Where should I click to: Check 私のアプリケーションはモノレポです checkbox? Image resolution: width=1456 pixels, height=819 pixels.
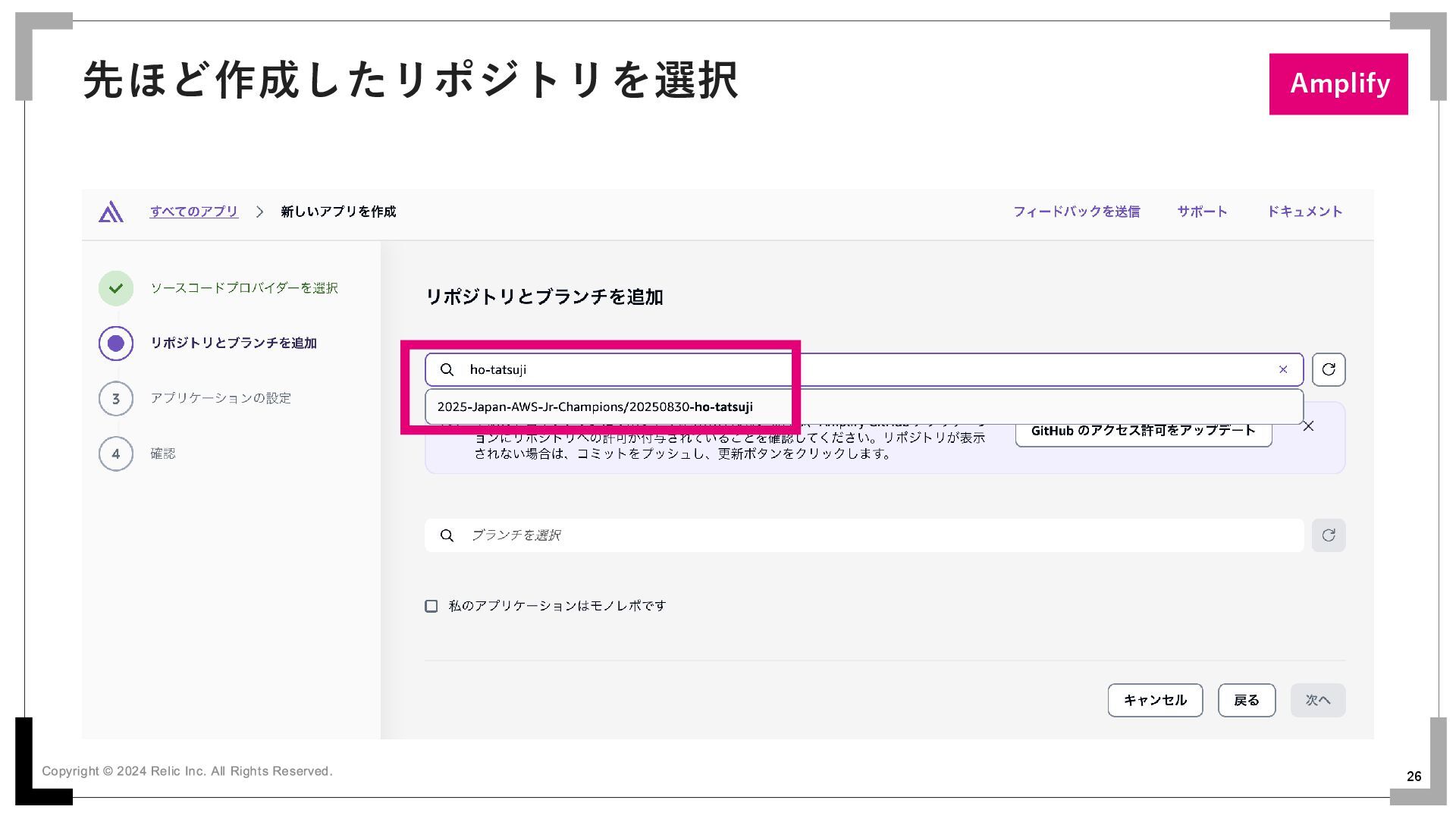pos(431,606)
